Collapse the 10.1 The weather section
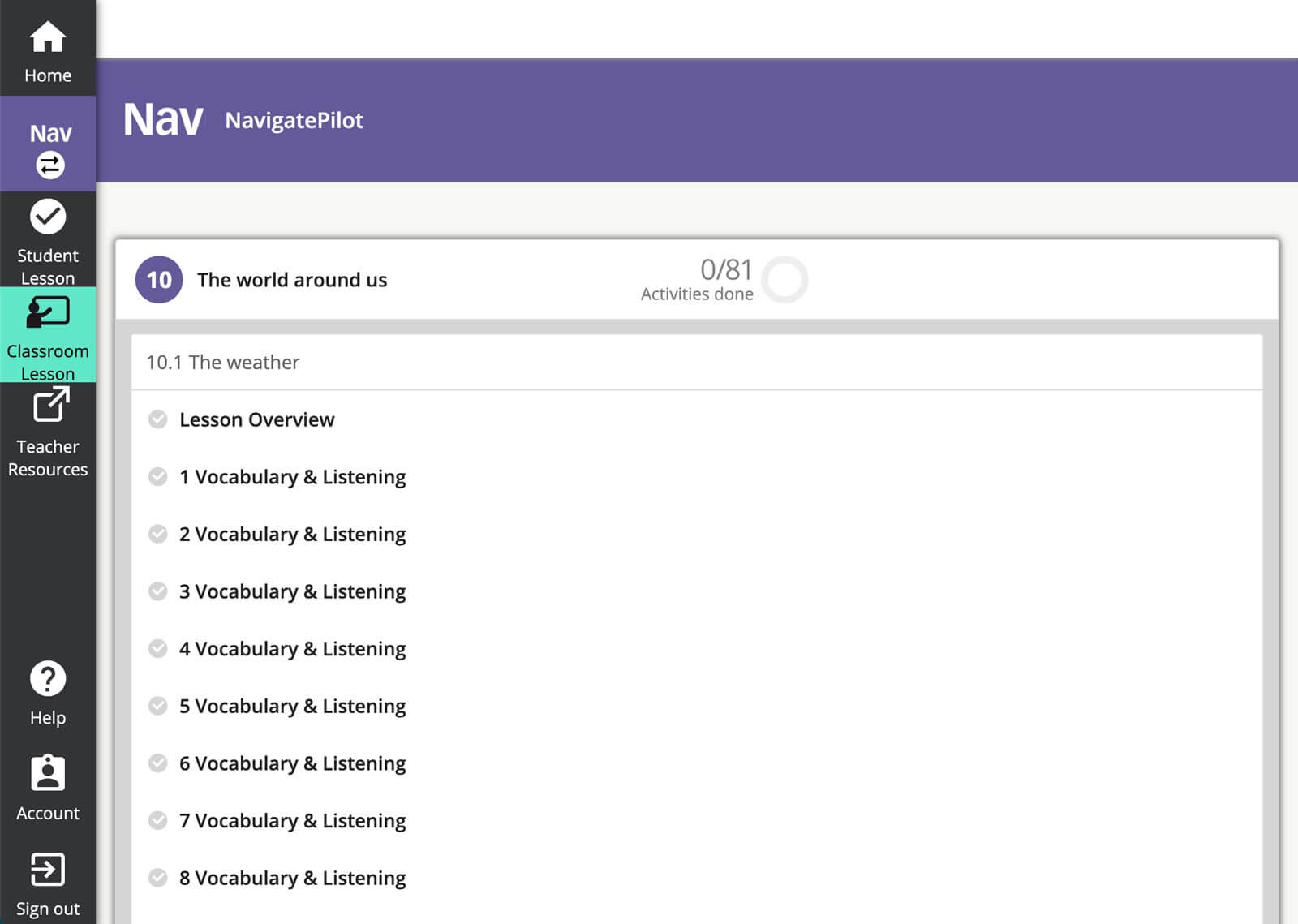The height and width of the screenshot is (924, 1298). tap(222, 363)
